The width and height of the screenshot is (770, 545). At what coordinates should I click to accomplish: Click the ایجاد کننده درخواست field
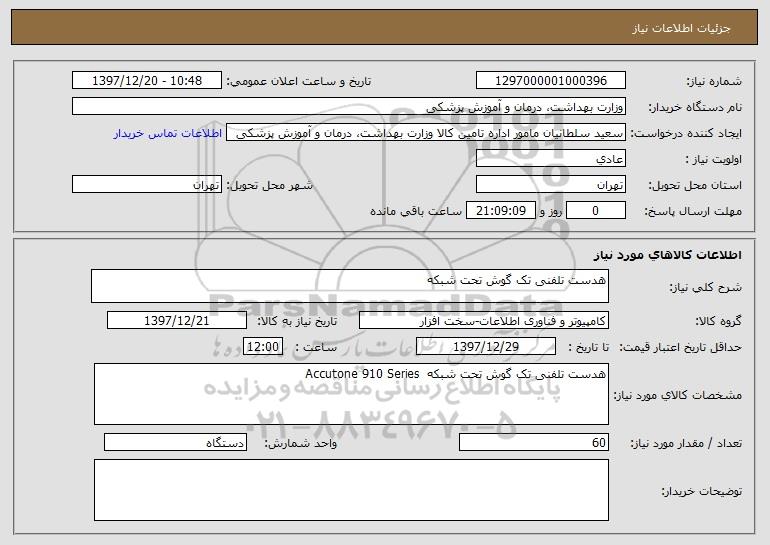(x=426, y=133)
